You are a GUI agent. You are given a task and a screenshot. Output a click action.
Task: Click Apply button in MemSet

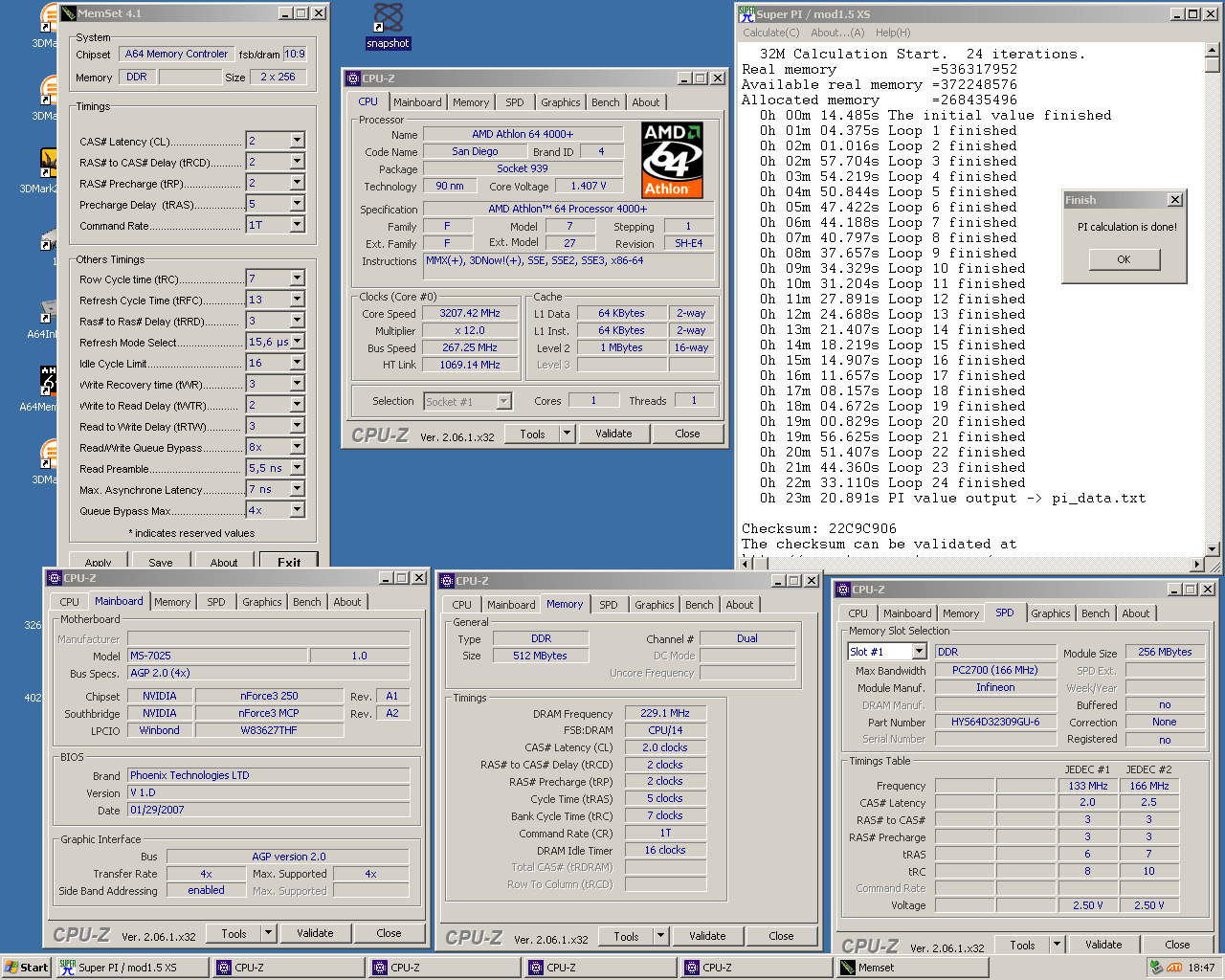click(x=98, y=562)
